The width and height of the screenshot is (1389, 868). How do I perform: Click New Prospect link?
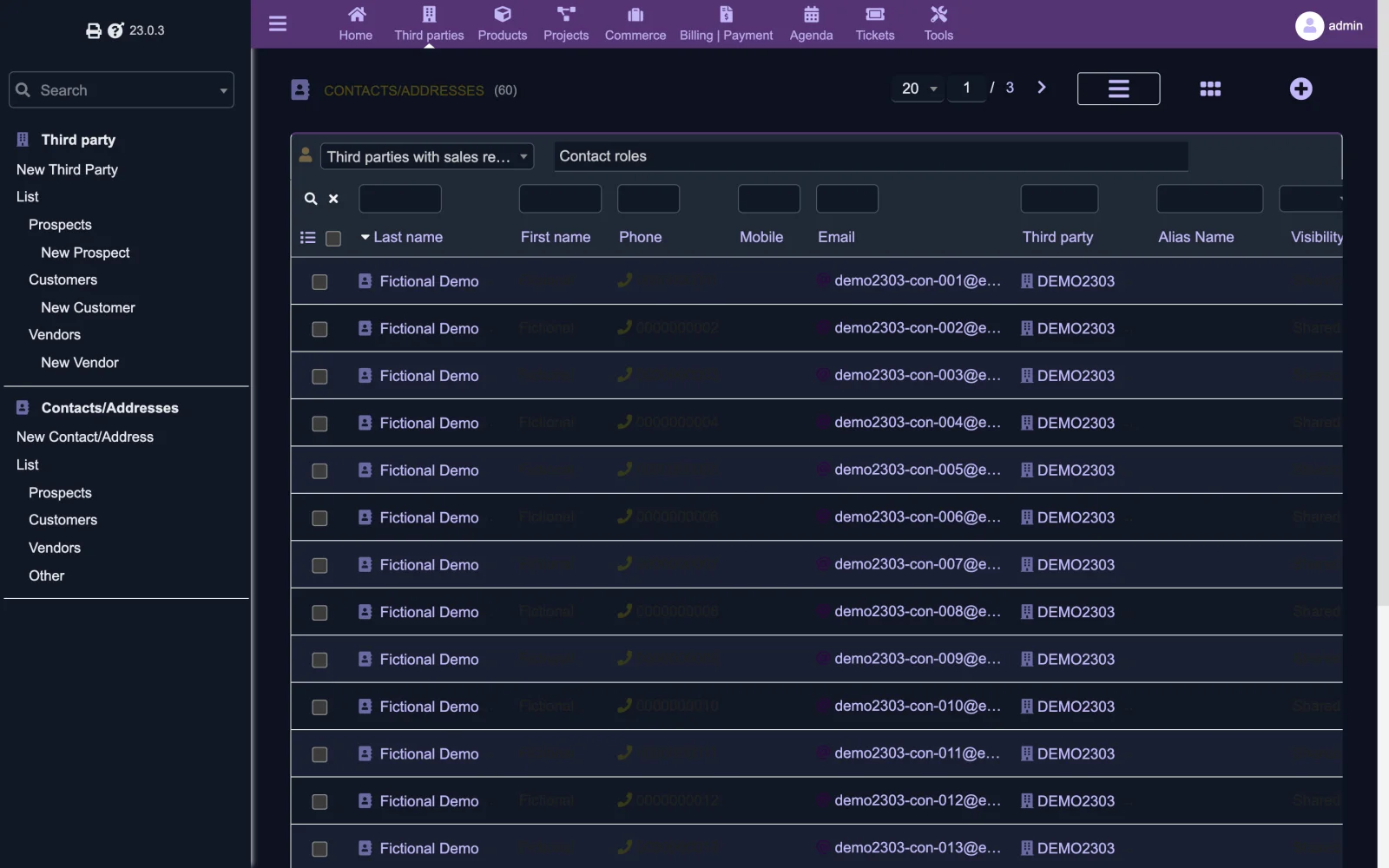click(x=85, y=253)
